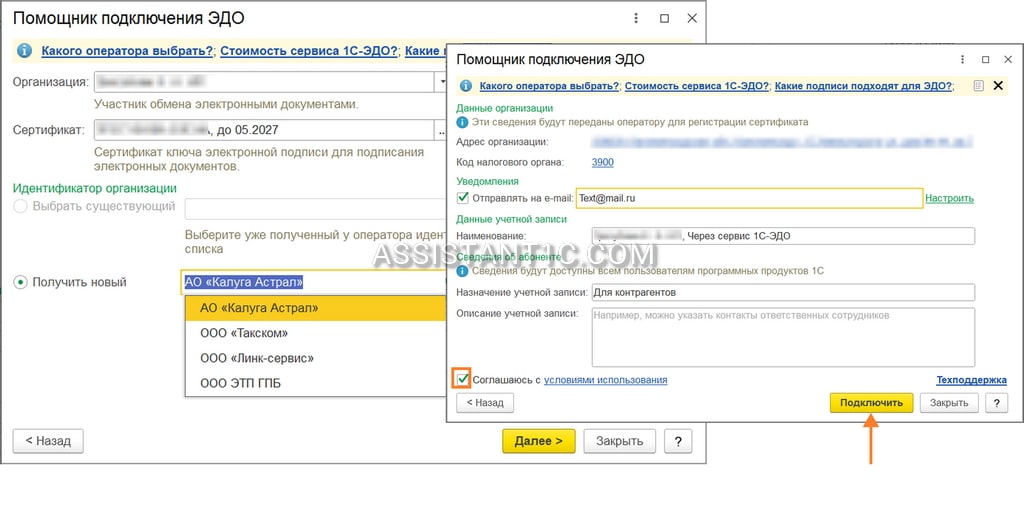Open the условиями использования link
The height and width of the screenshot is (506, 1024).
coord(605,379)
